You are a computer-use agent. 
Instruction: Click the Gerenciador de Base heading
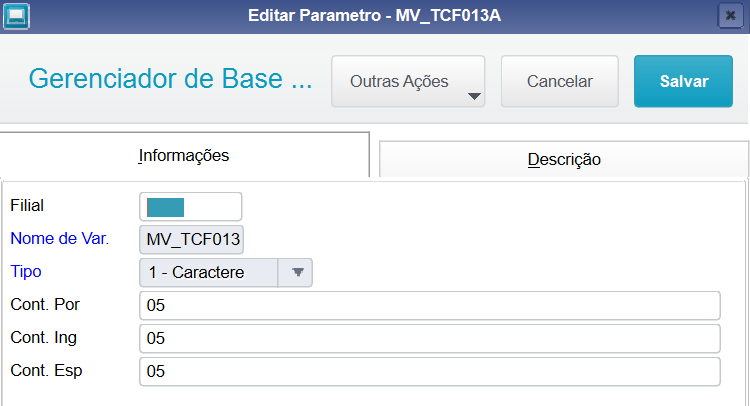coord(170,79)
